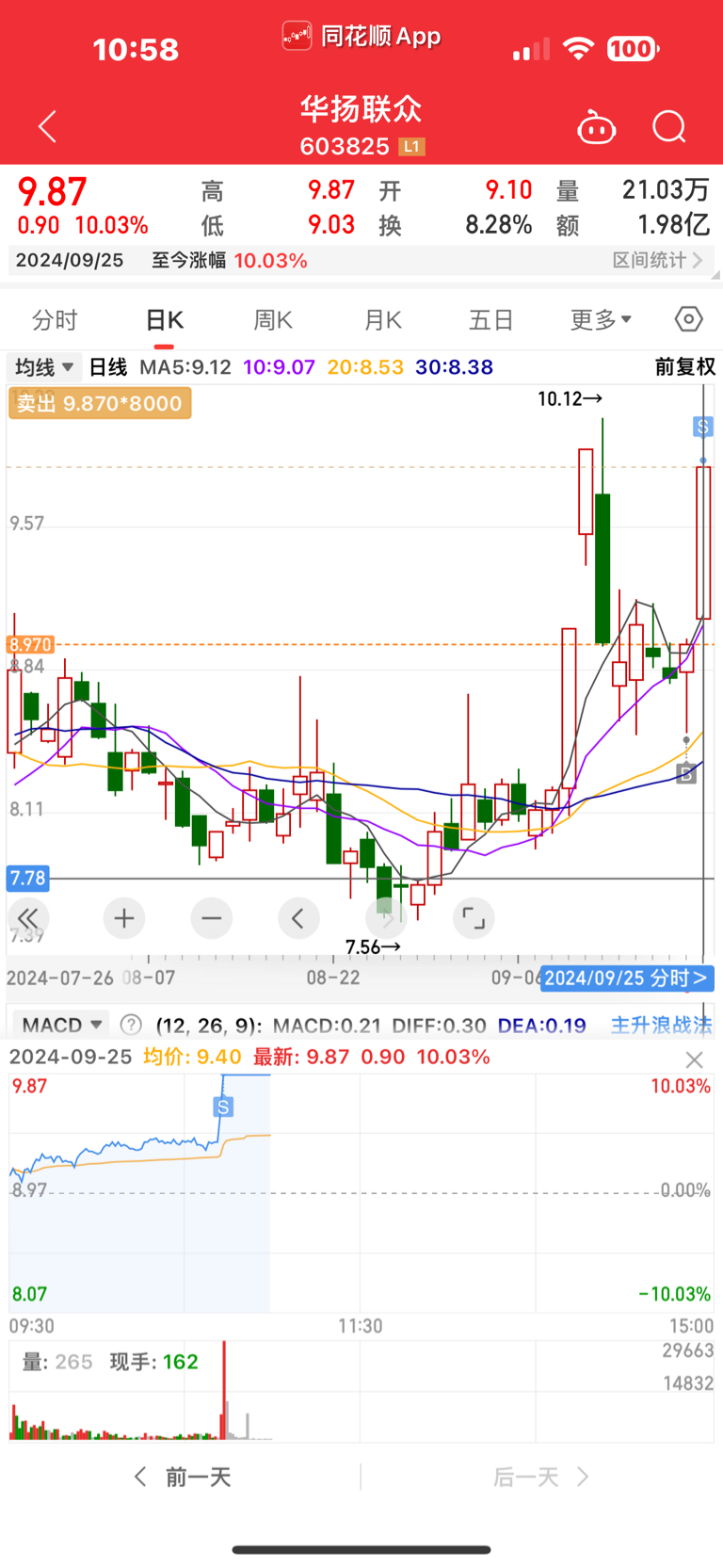The width and height of the screenshot is (723, 1568).
Task: Switch to 月K tab
Action: pyautogui.click(x=382, y=320)
